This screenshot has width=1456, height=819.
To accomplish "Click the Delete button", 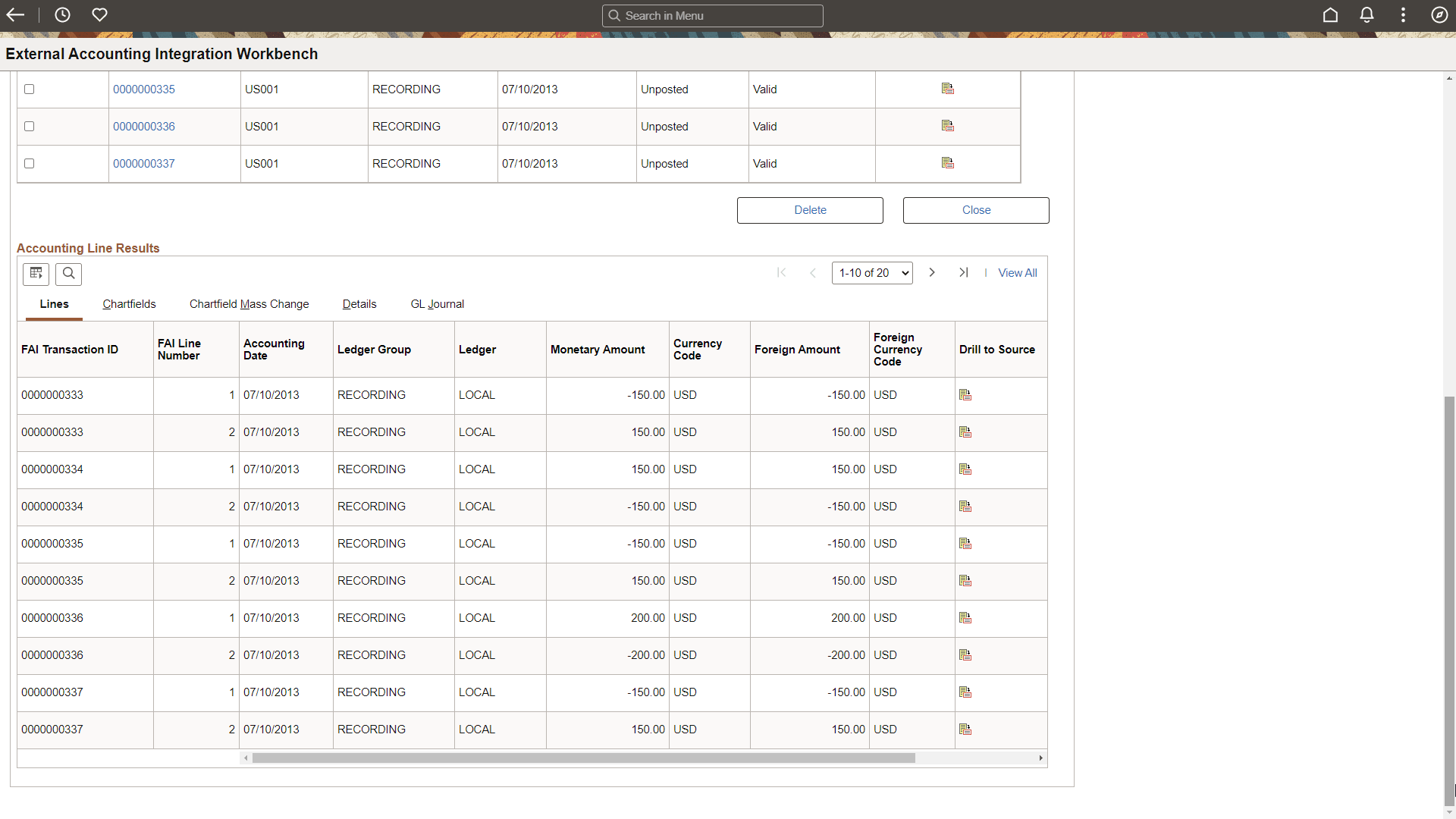I will click(x=810, y=210).
